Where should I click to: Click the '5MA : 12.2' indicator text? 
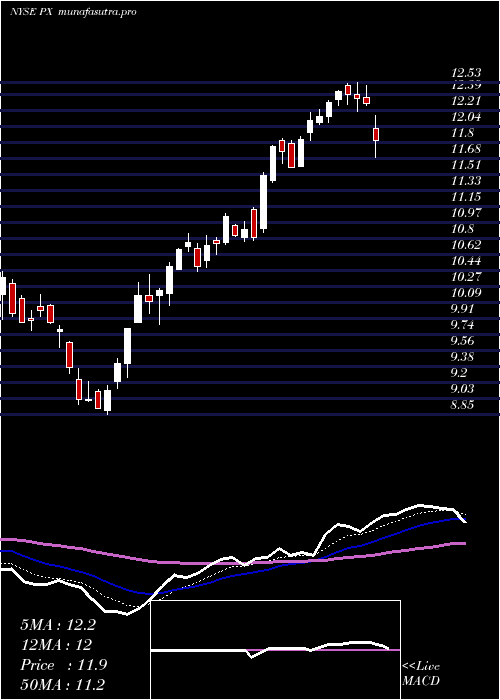[58, 625]
